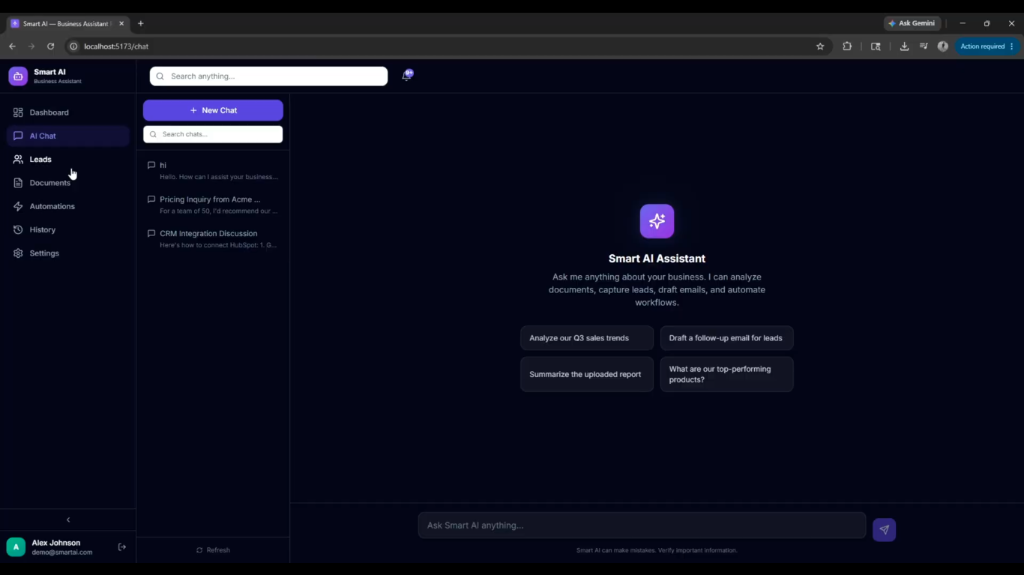Click the site info icon in address bar
The width and height of the screenshot is (1024, 575).
point(73,46)
